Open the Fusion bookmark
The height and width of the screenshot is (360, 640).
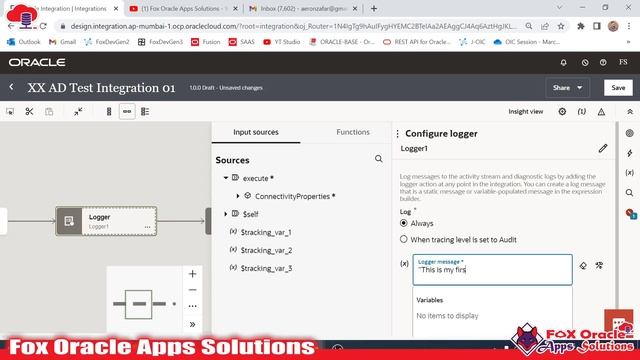coord(206,42)
